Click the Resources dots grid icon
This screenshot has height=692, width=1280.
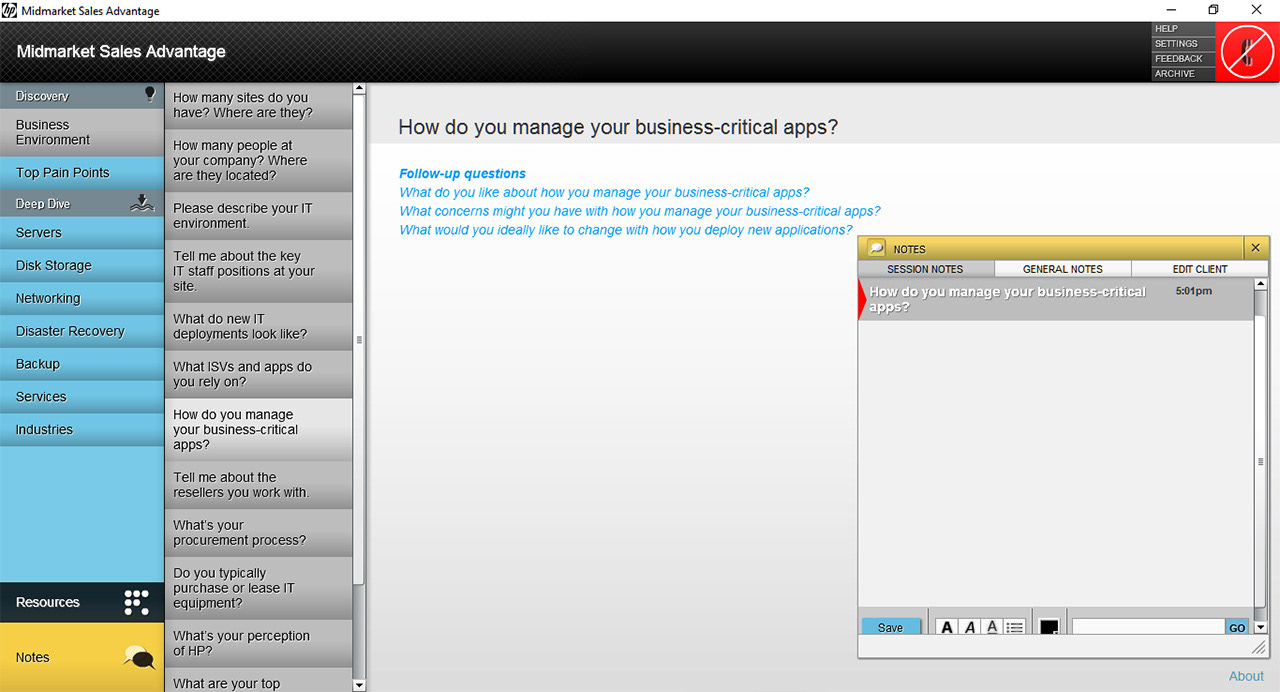(136, 602)
